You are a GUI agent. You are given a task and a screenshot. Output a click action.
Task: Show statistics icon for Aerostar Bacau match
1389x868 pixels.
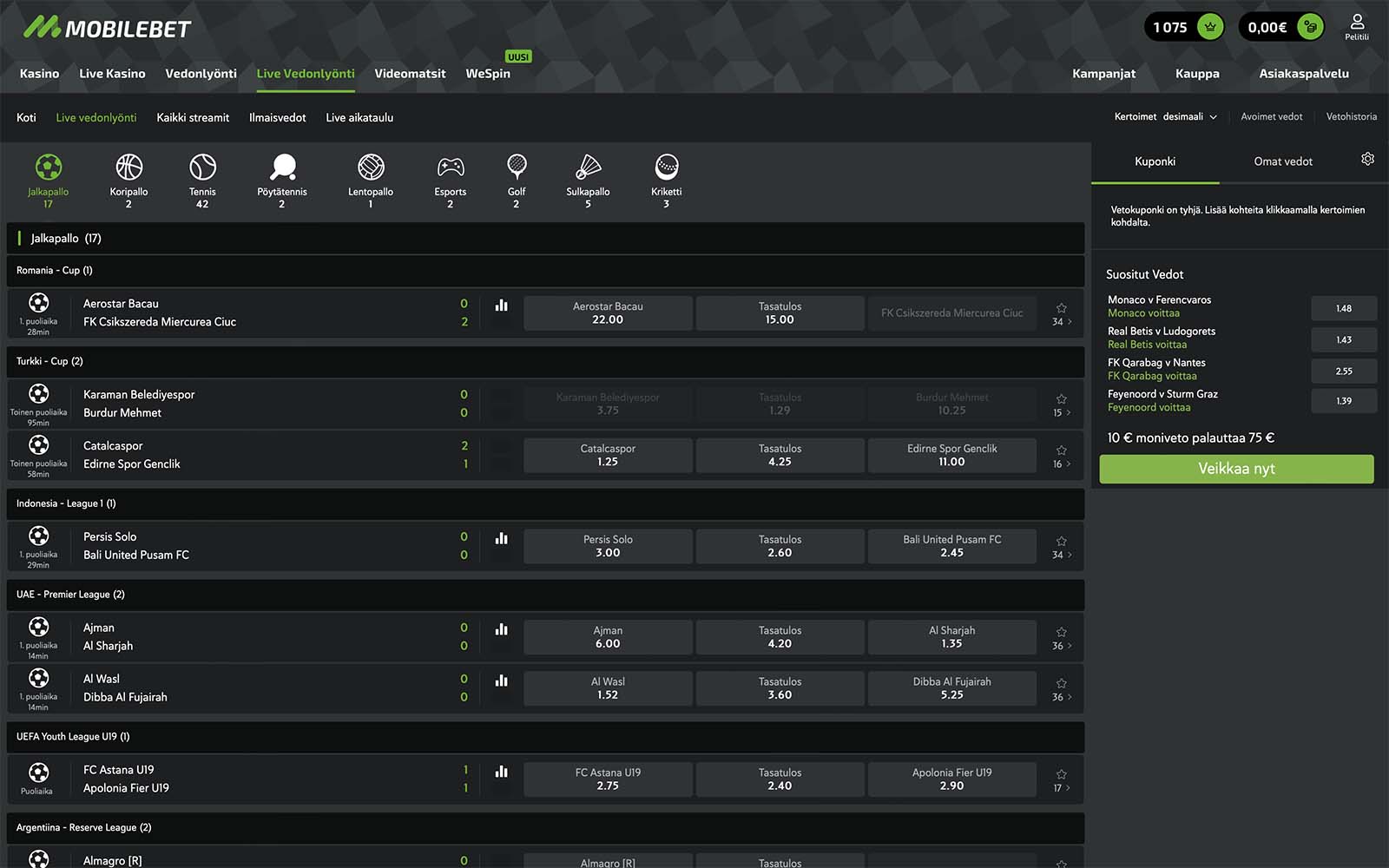(502, 306)
